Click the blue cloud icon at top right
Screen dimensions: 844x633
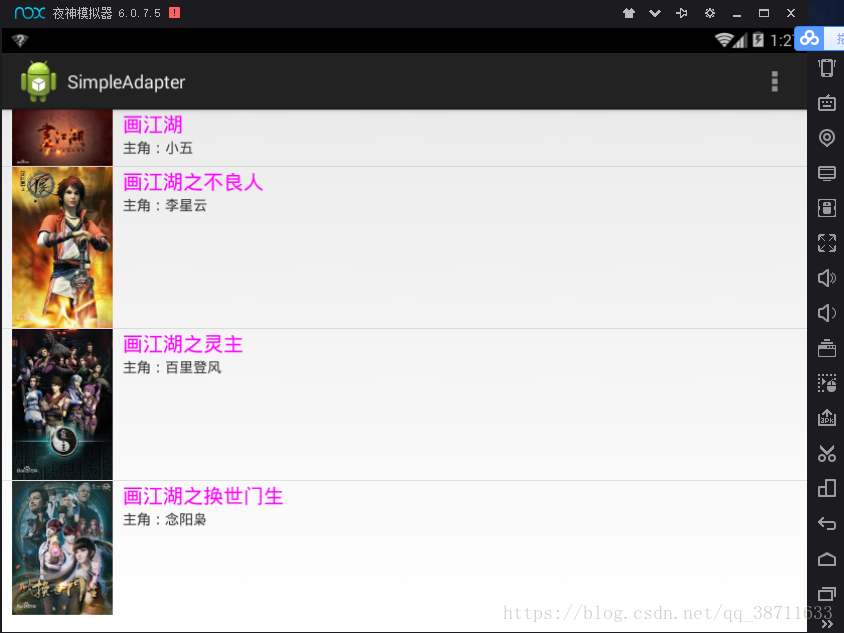pos(809,38)
